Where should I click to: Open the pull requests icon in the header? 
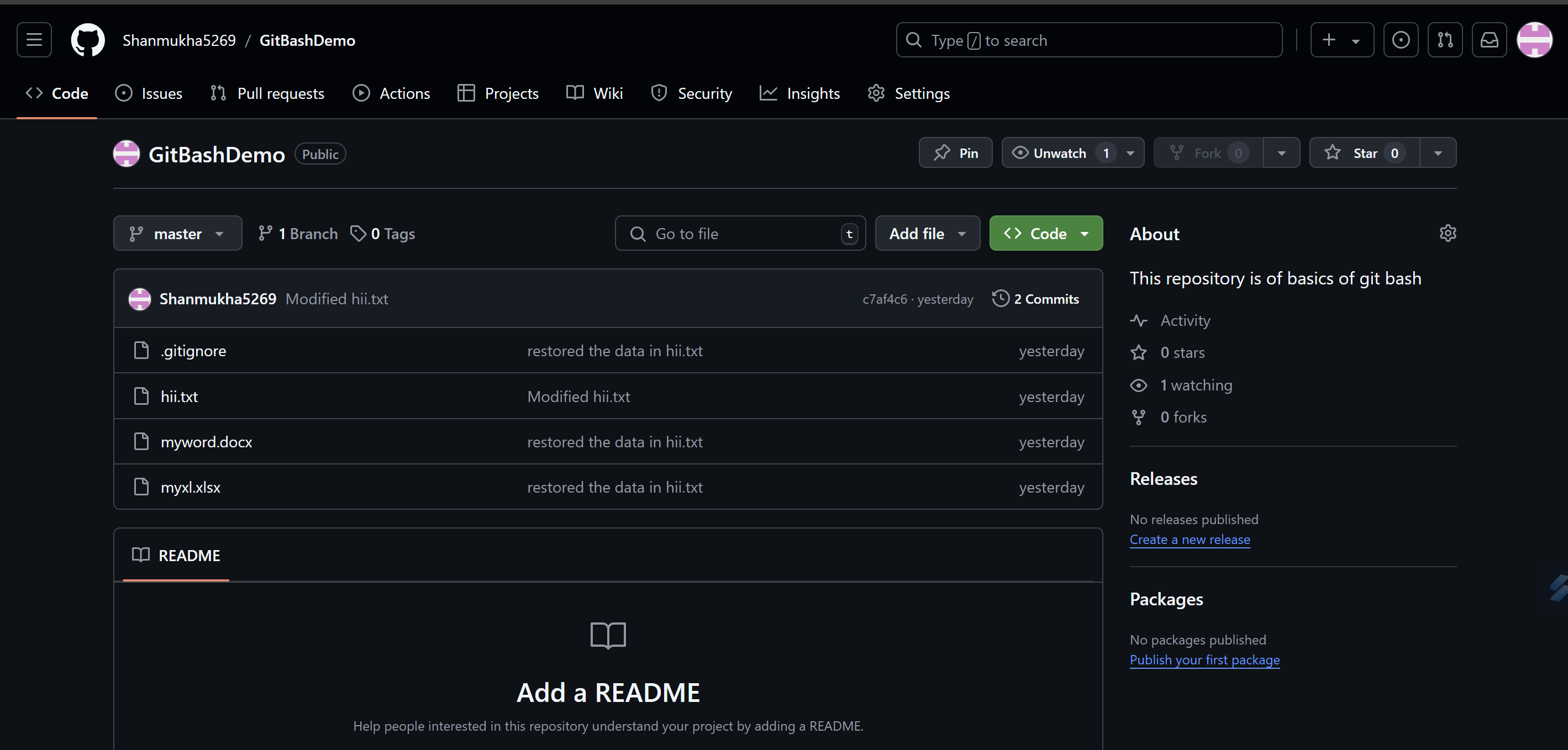point(1445,40)
